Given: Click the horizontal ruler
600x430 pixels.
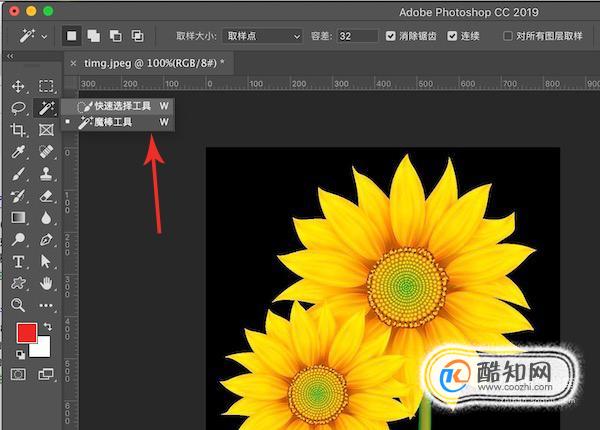Looking at the screenshot, I should [339, 83].
